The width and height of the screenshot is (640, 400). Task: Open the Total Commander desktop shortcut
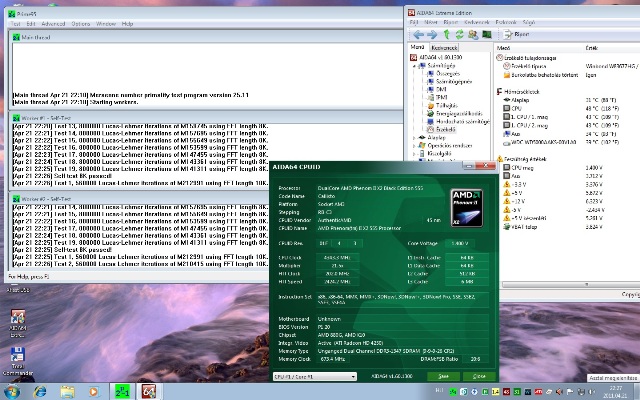tap(18, 361)
